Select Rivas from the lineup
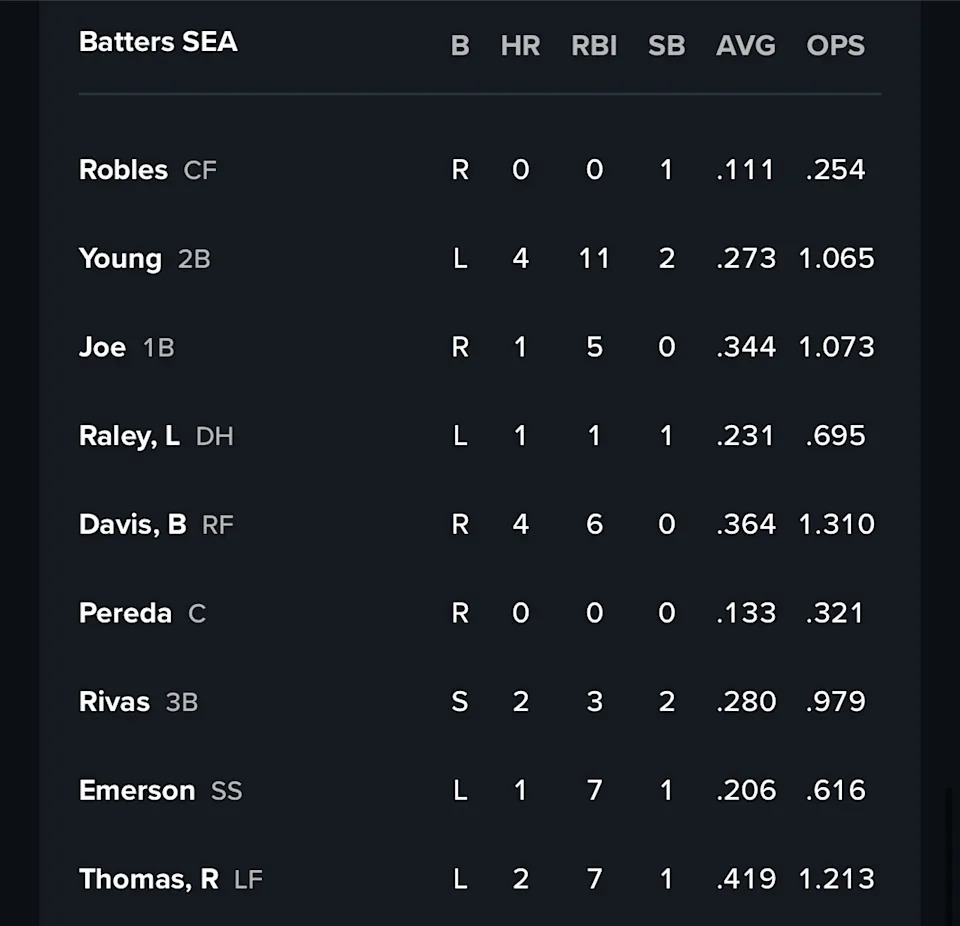This screenshot has width=960, height=926. [114, 701]
